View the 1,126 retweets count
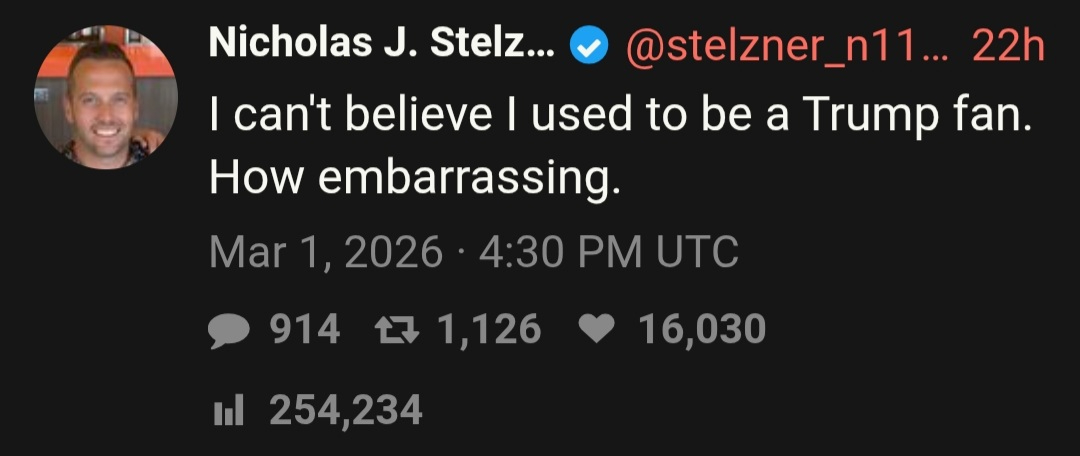The width and height of the screenshot is (1080, 456). (x=490, y=329)
